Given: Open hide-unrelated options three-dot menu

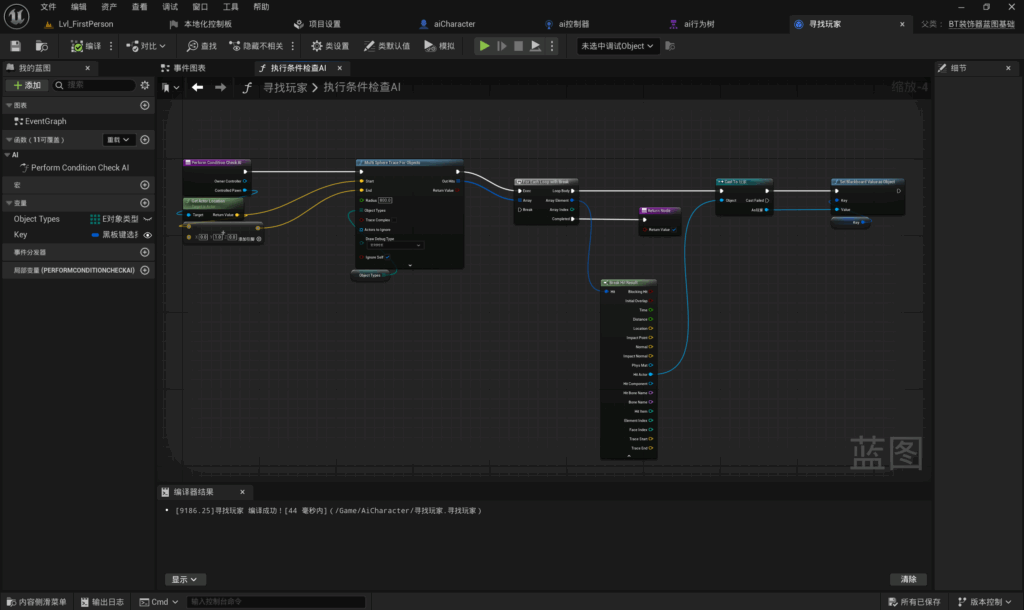Looking at the screenshot, I should point(293,46).
